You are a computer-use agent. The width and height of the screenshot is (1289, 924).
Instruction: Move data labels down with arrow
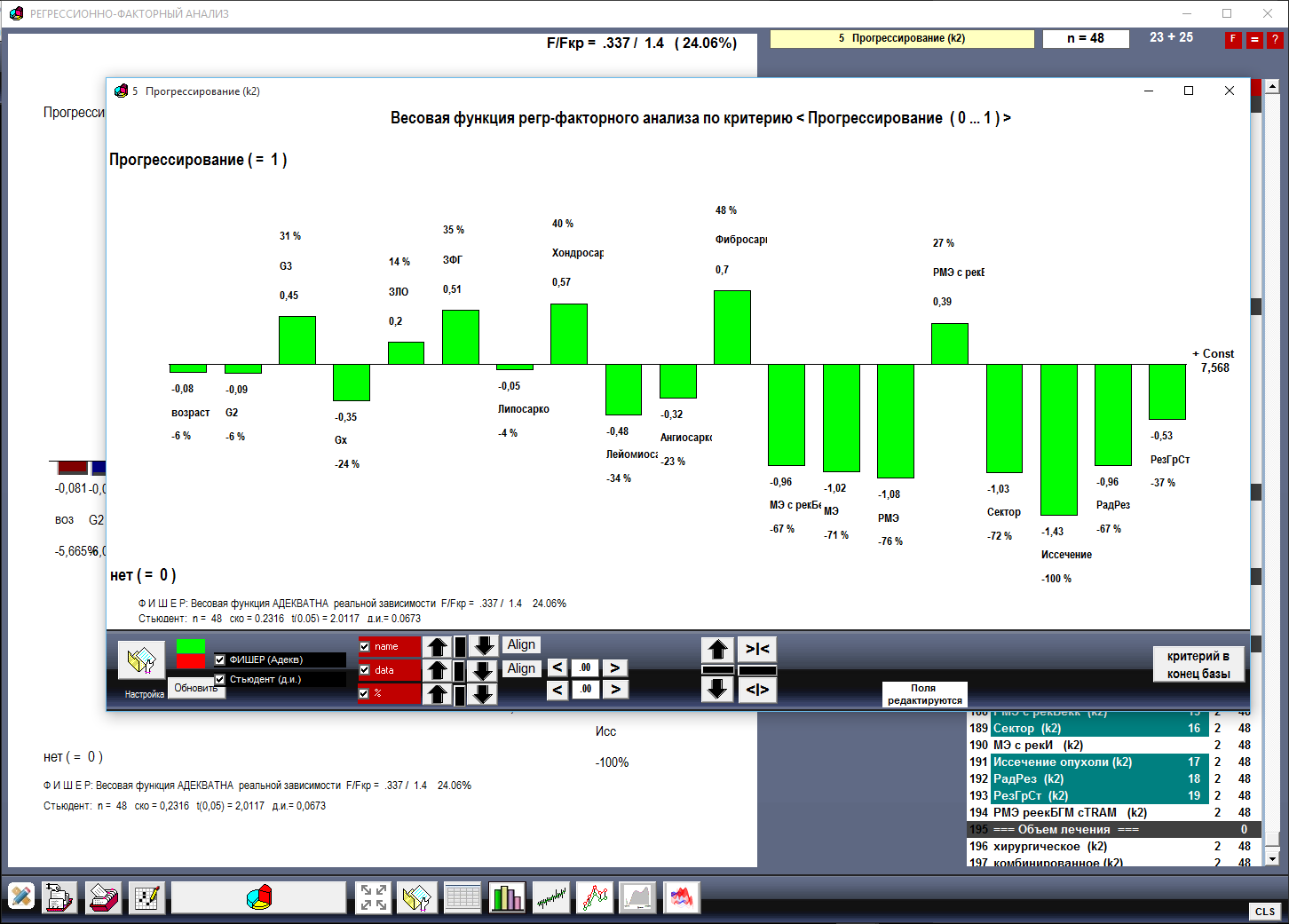(483, 670)
